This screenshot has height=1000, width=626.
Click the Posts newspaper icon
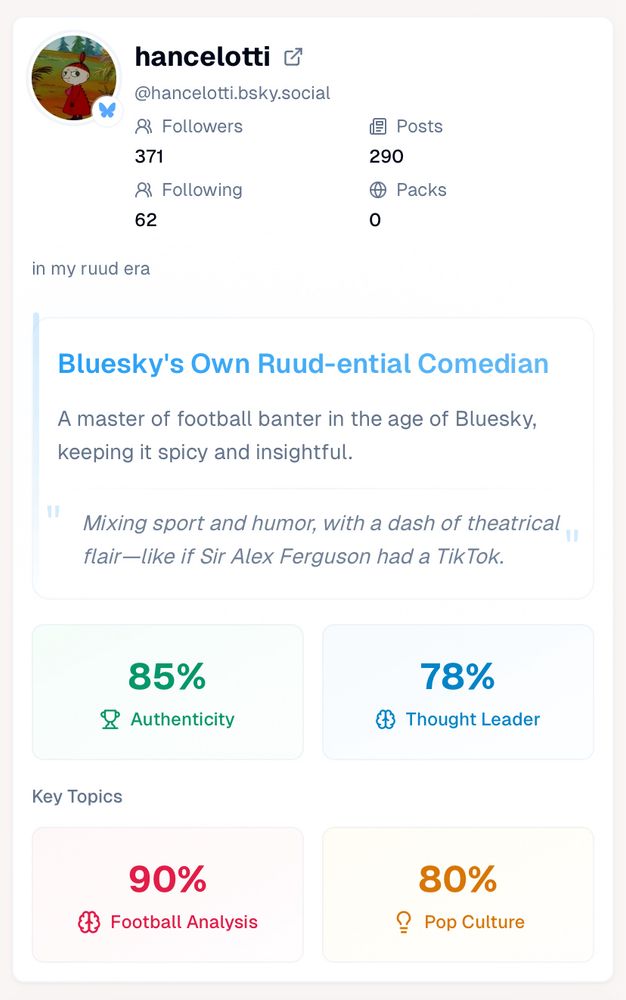coord(378,127)
